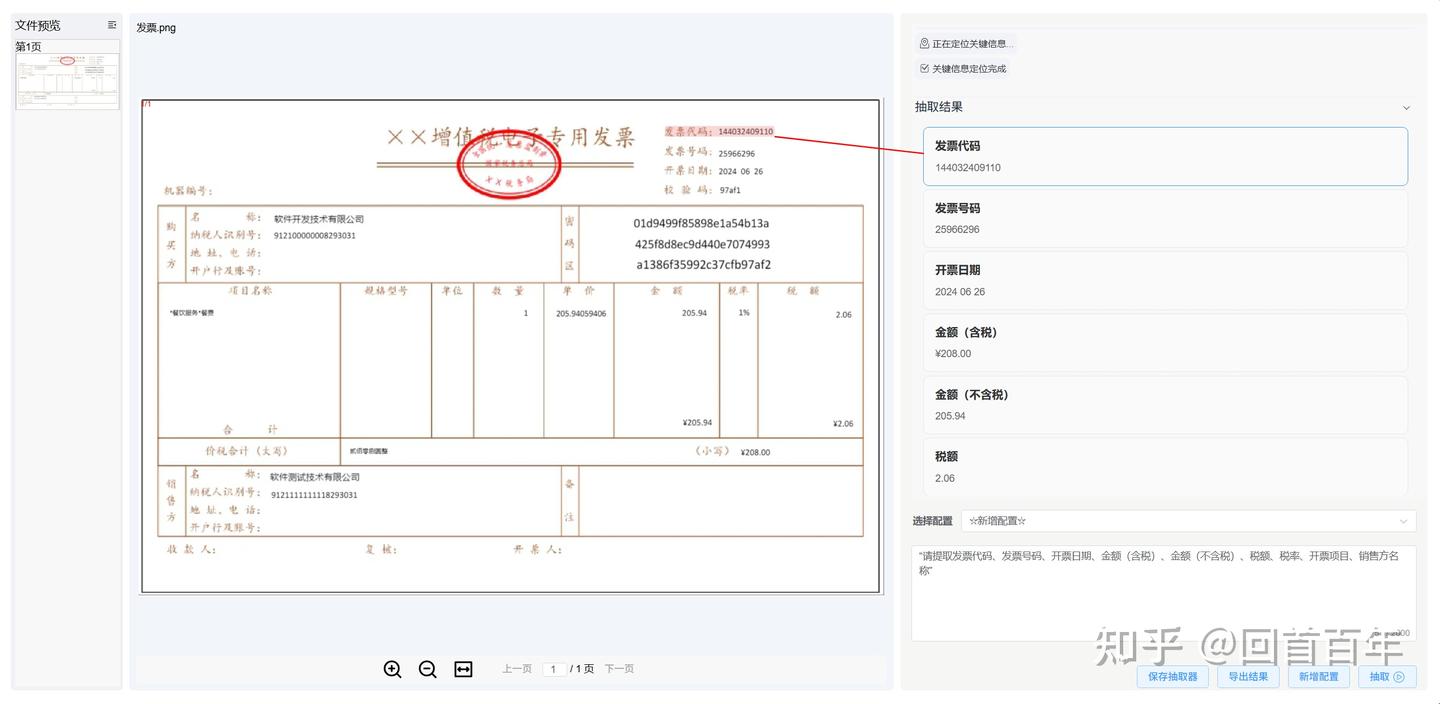Click the page number input field

pyautogui.click(x=553, y=668)
